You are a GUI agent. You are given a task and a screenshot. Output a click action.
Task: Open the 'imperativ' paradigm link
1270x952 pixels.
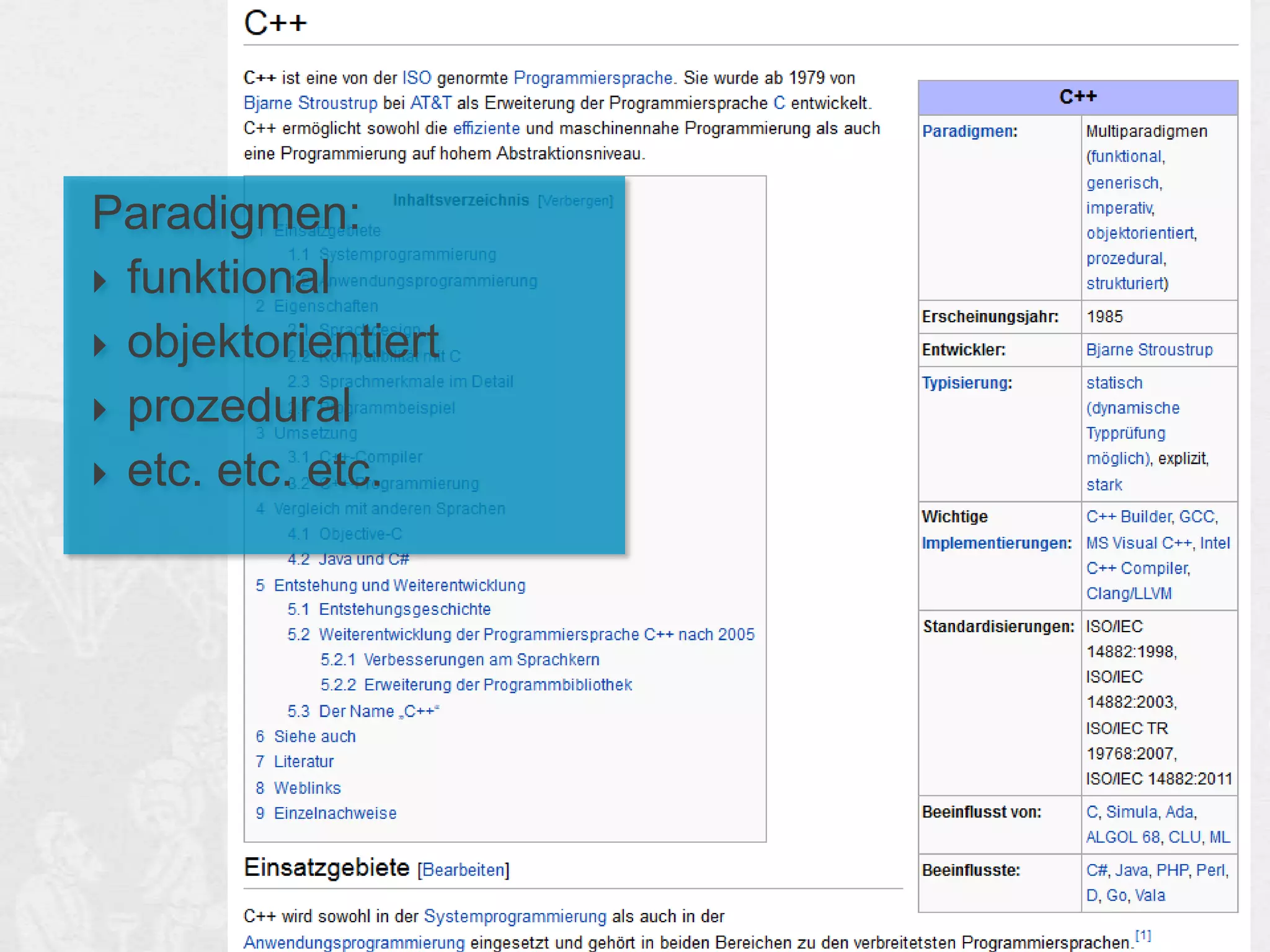coord(1119,208)
